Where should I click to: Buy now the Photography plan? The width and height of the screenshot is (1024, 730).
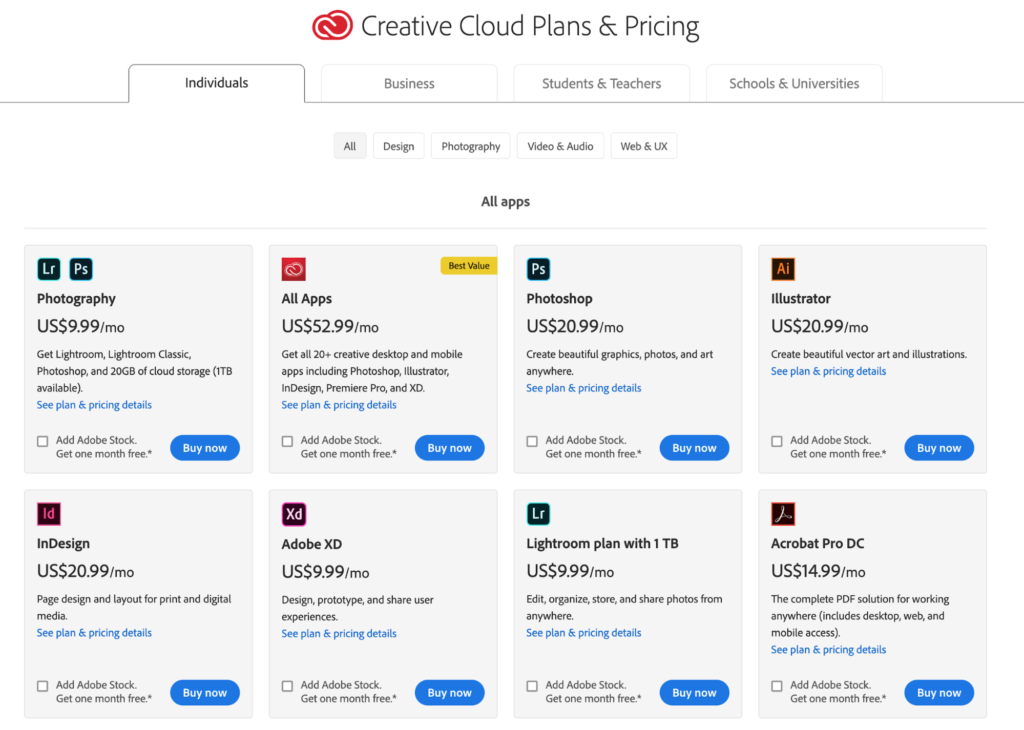tap(205, 448)
